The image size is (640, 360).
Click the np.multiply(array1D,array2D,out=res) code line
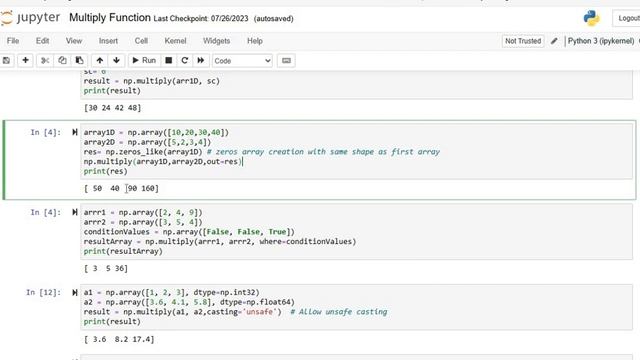tap(163, 162)
